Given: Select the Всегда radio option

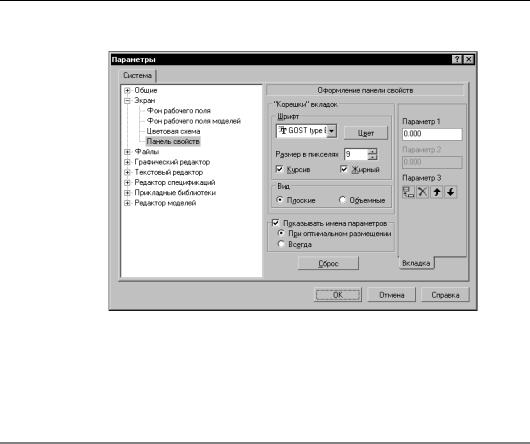Looking at the screenshot, I should (281, 244).
